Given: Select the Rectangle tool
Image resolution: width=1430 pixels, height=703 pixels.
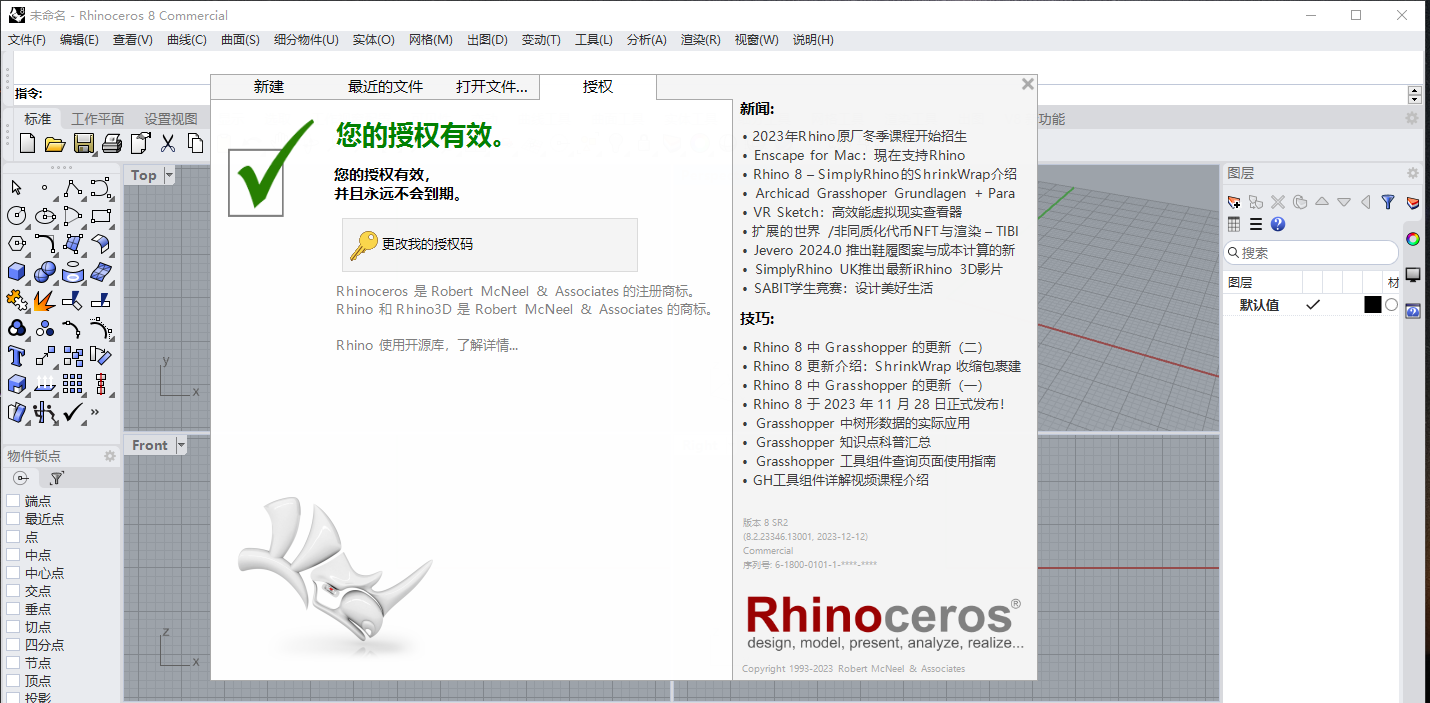Looking at the screenshot, I should pos(101,216).
